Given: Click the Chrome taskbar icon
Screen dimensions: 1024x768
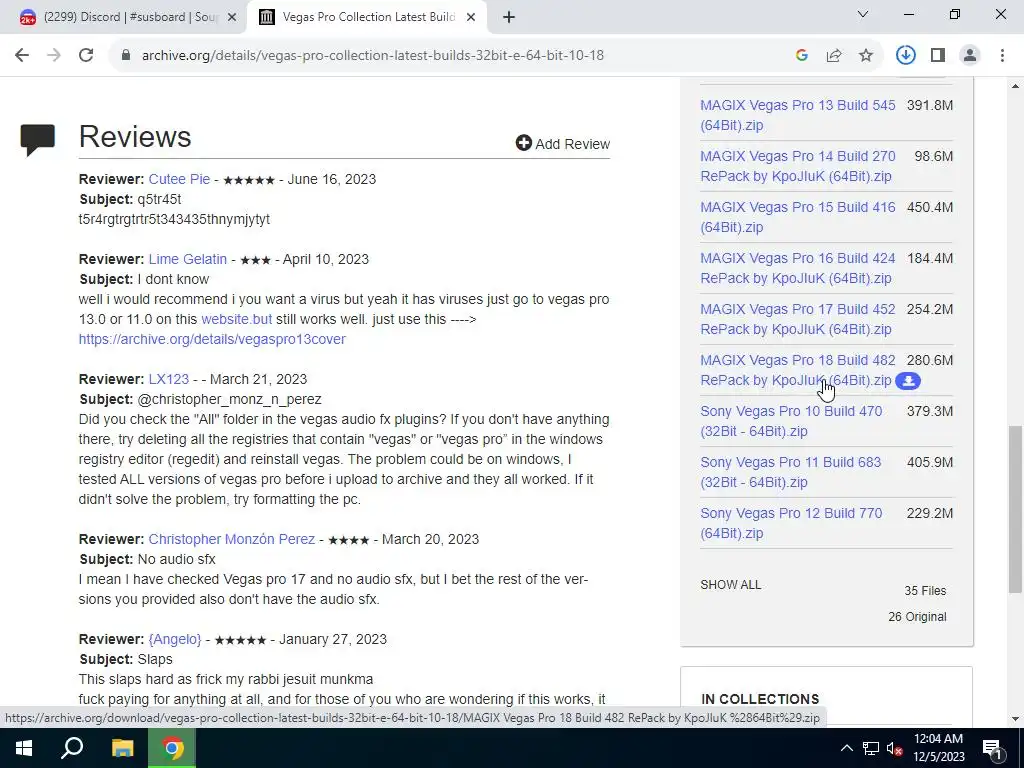Looking at the screenshot, I should (172, 748).
